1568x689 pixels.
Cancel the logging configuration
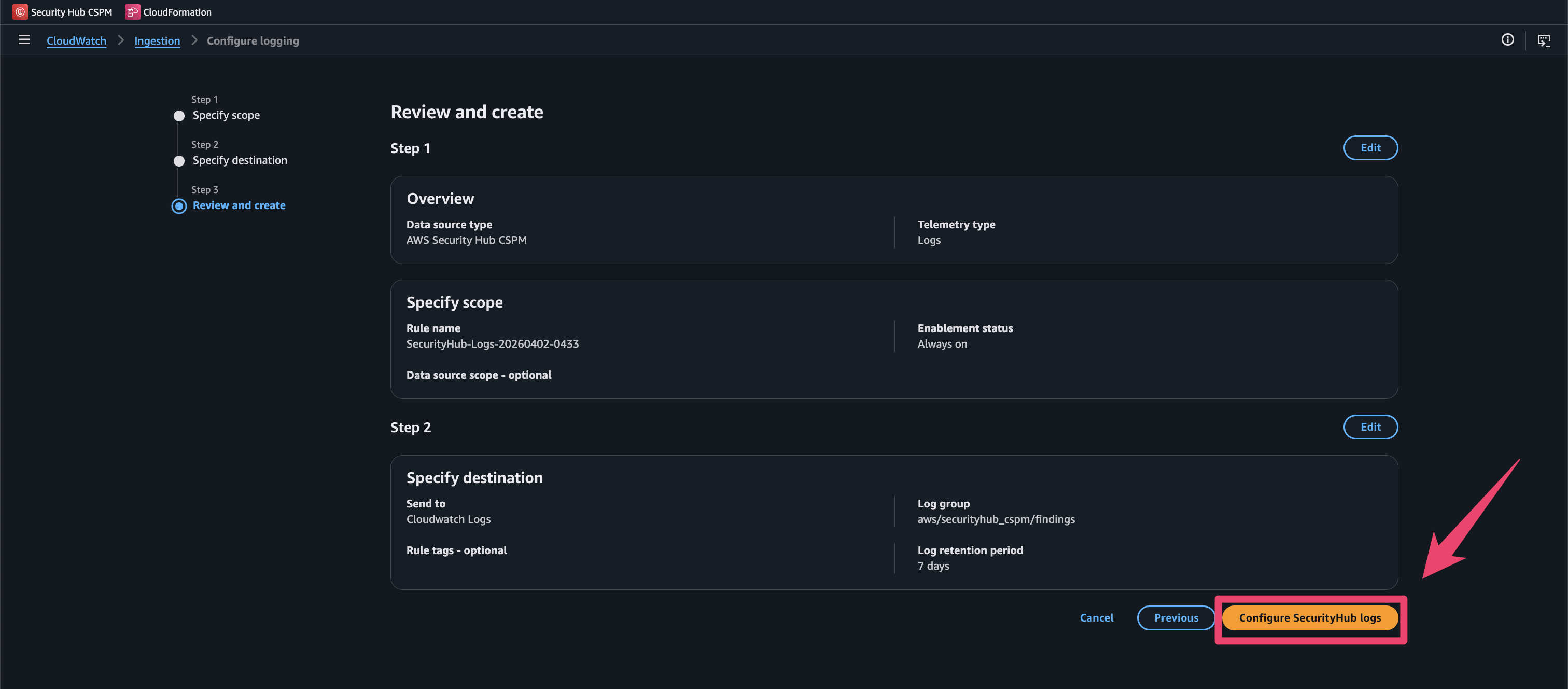[1096, 618]
